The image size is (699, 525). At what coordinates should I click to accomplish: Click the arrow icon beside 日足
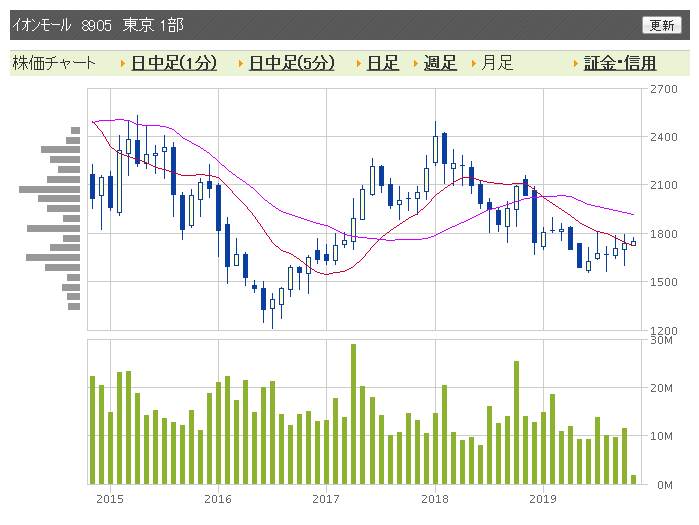pyautogui.click(x=358, y=64)
